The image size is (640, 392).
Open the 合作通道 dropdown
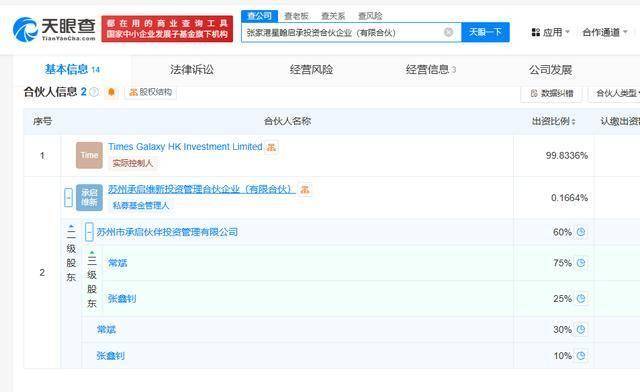(x=605, y=32)
